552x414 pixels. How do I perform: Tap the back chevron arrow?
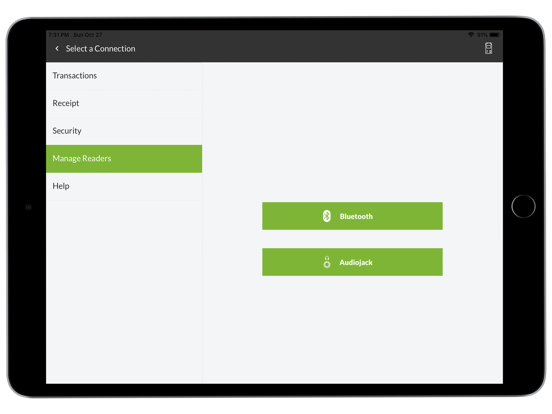click(x=57, y=49)
